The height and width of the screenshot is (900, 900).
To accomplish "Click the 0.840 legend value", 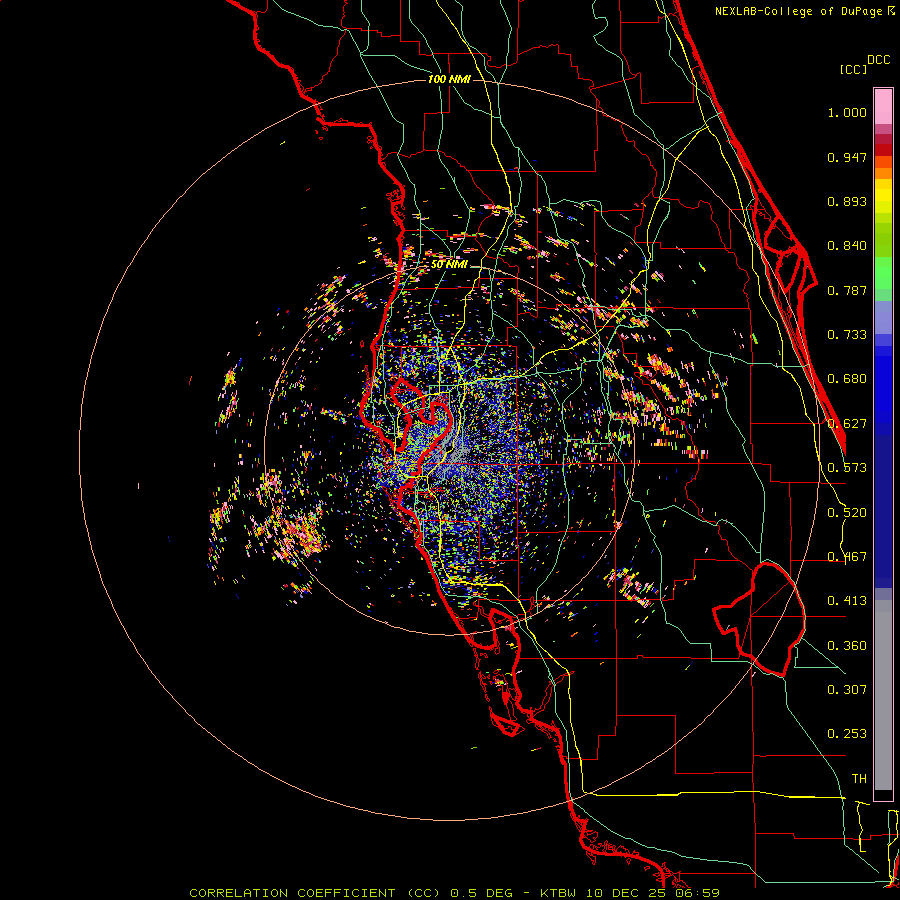I will pos(847,246).
